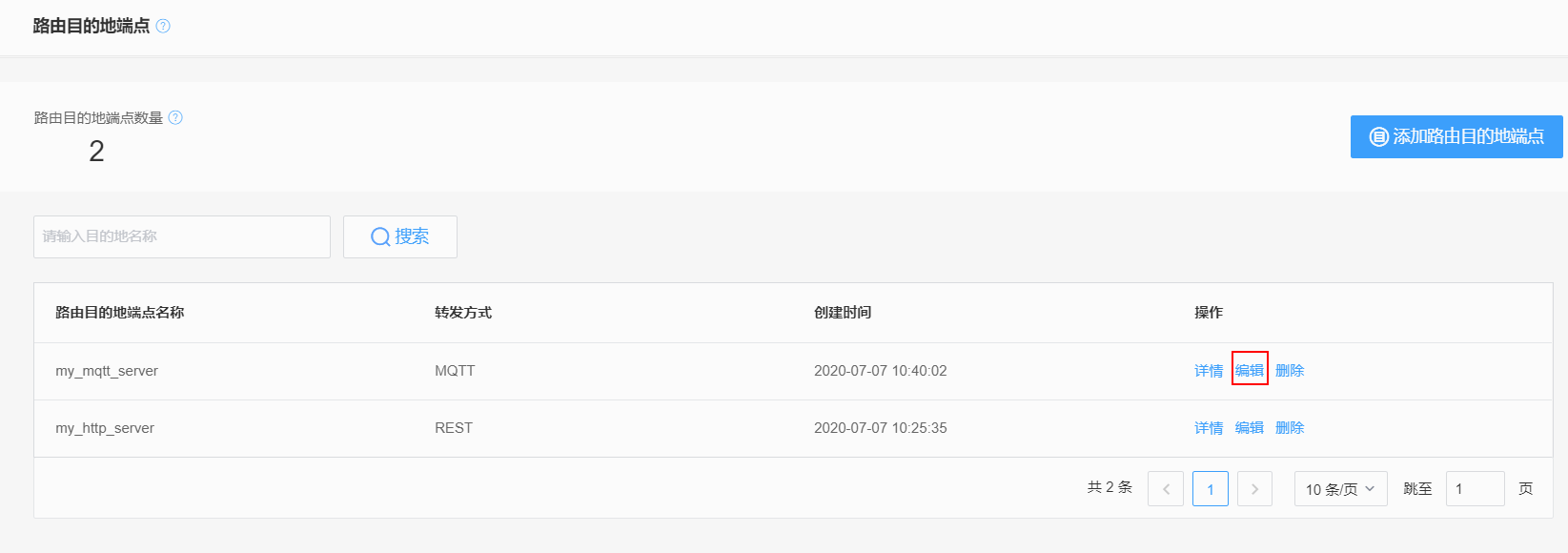This screenshot has width=1568, height=553.
Task: Click help icon next to 路由目的地端点数量
Action: (x=175, y=117)
